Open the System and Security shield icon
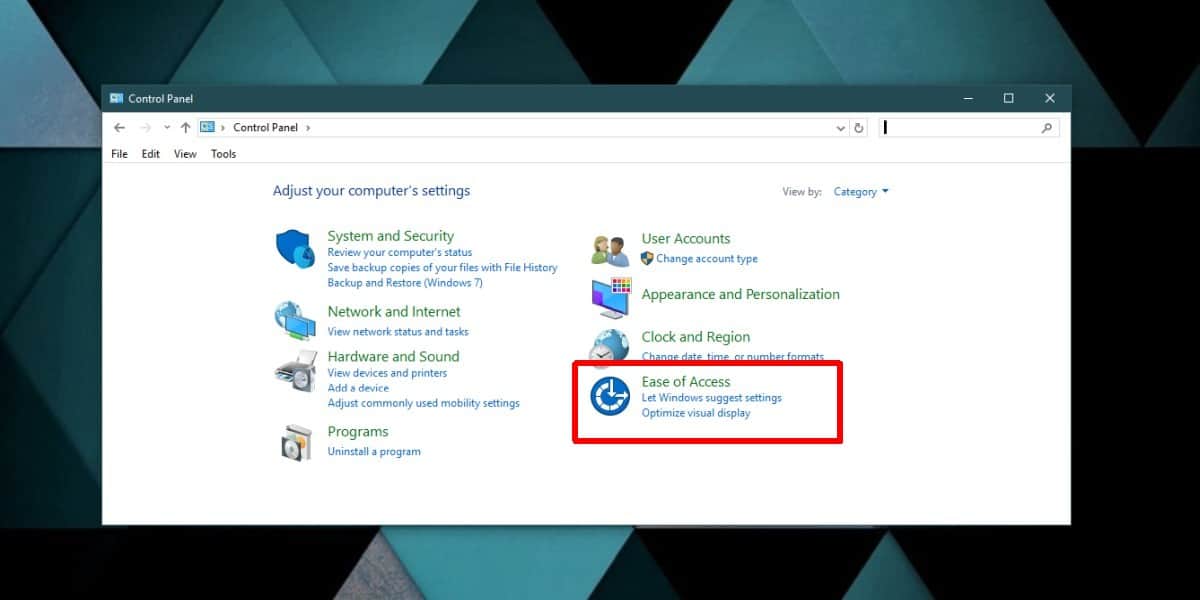The image size is (1200, 600). (295, 248)
